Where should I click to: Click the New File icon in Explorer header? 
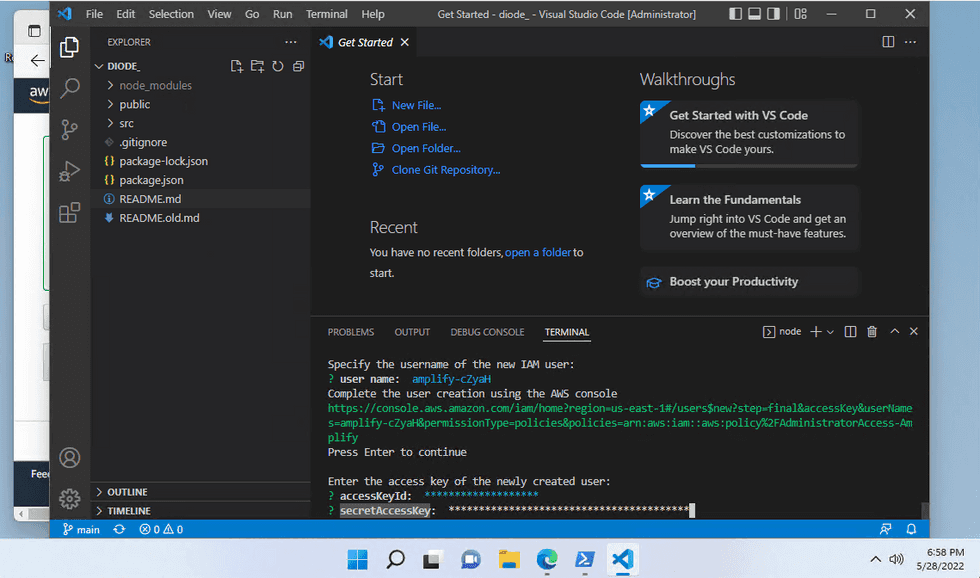click(237, 66)
